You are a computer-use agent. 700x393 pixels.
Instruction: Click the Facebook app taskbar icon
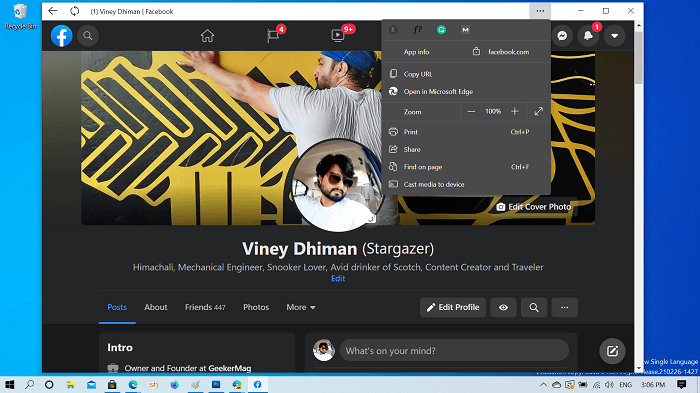pyautogui.click(x=258, y=385)
